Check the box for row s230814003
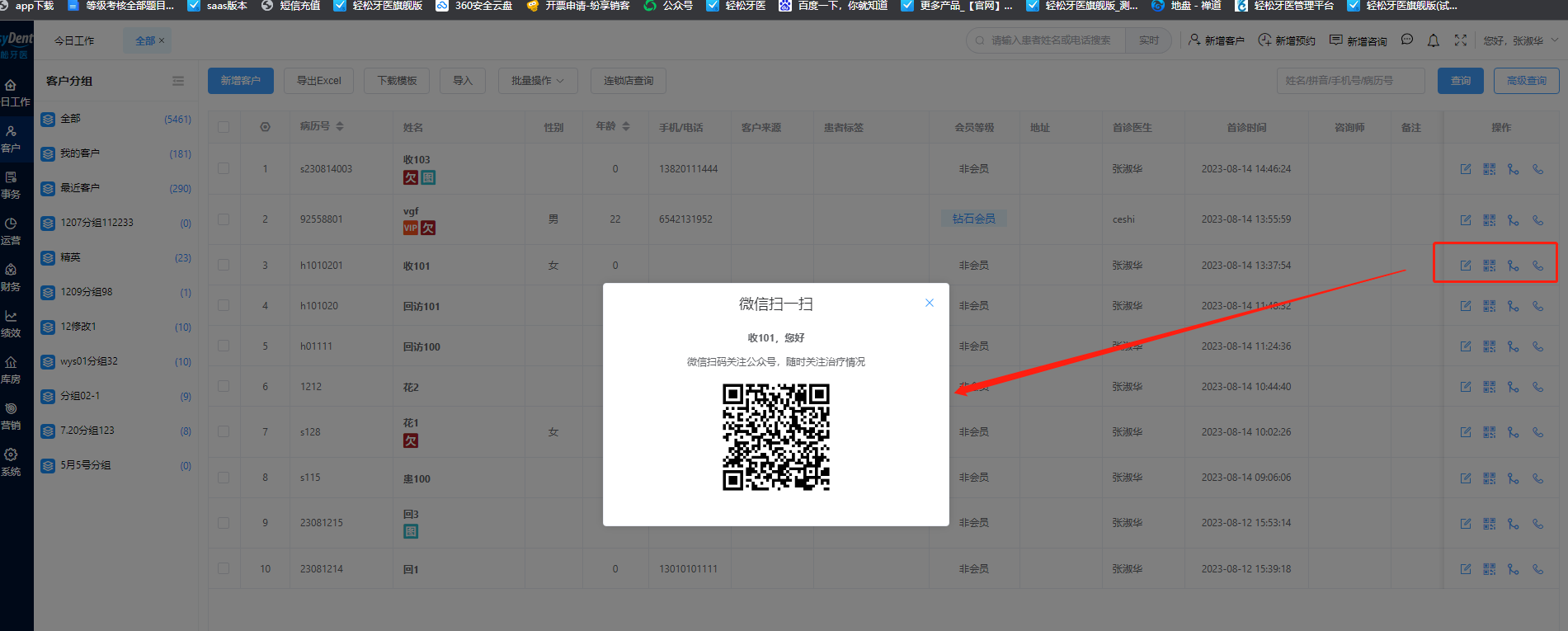1568x631 pixels. point(224,168)
